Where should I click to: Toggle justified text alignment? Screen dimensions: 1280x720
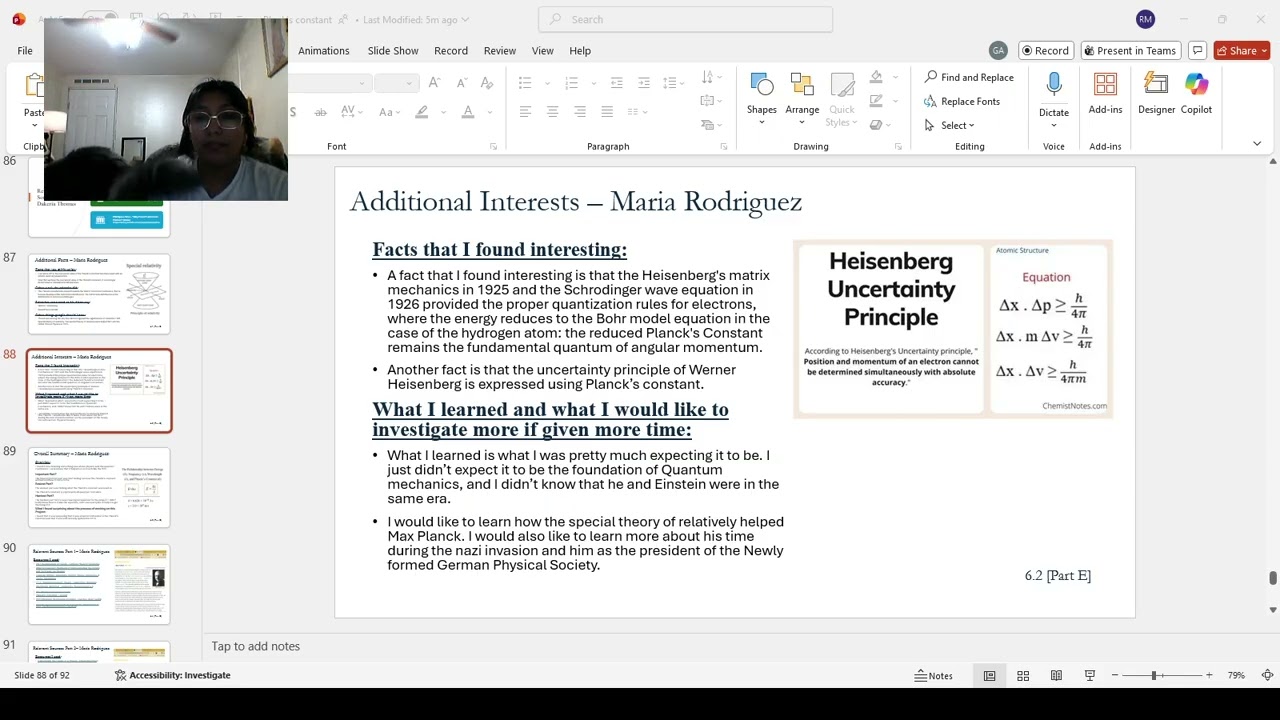(606, 112)
